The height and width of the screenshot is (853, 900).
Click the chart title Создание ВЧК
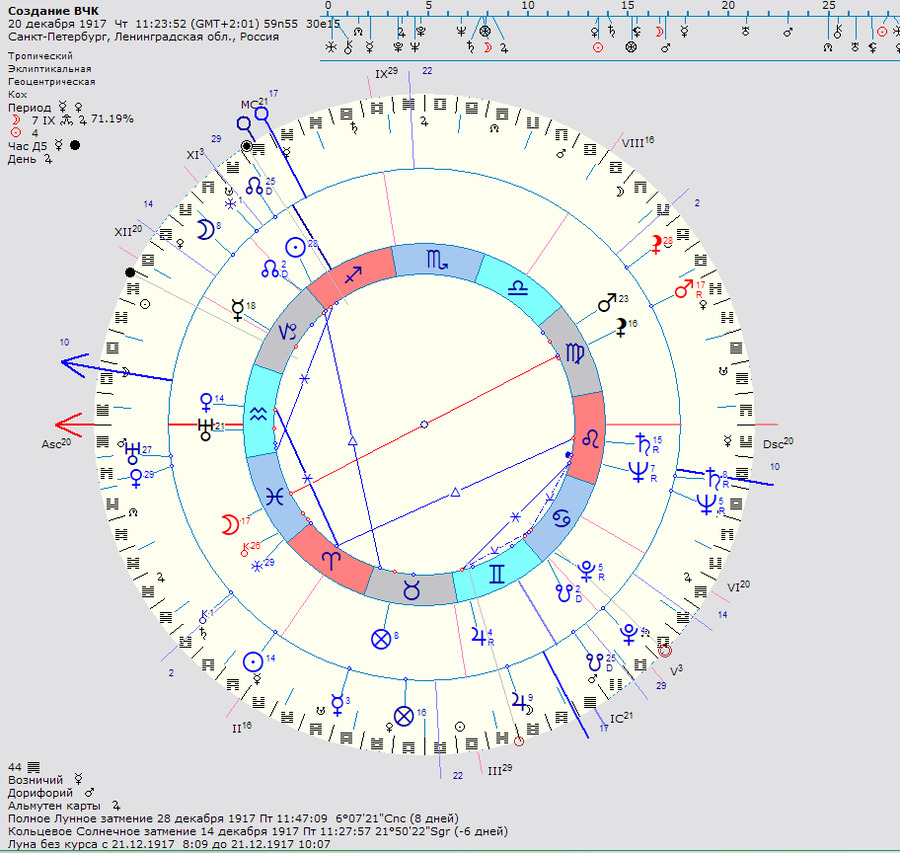(53, 11)
